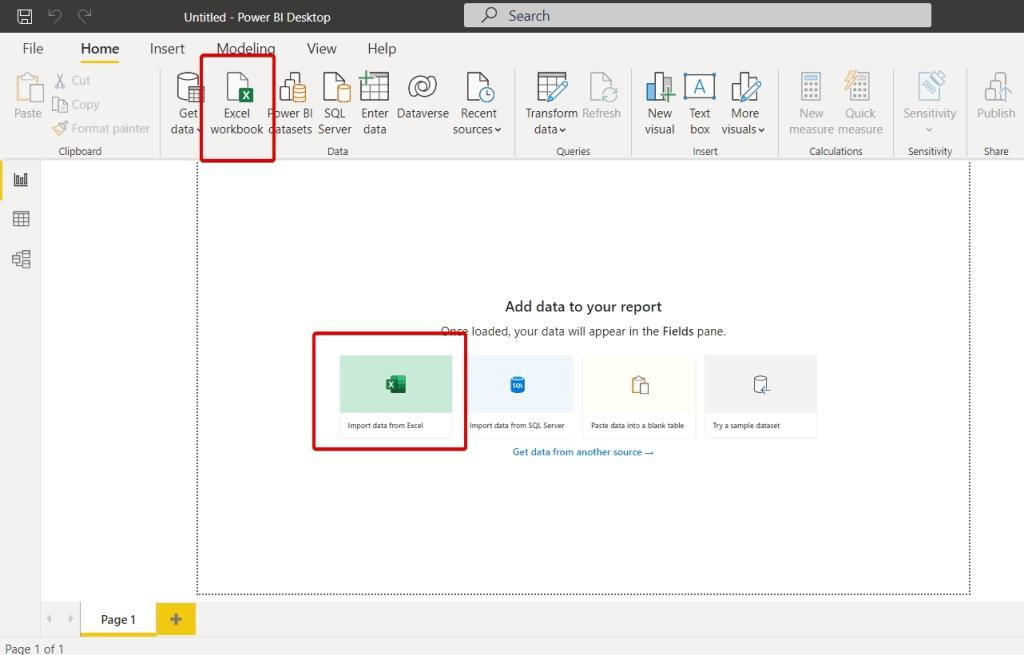Insert a Text box
Viewport: 1024px width, 655px height.
699,104
